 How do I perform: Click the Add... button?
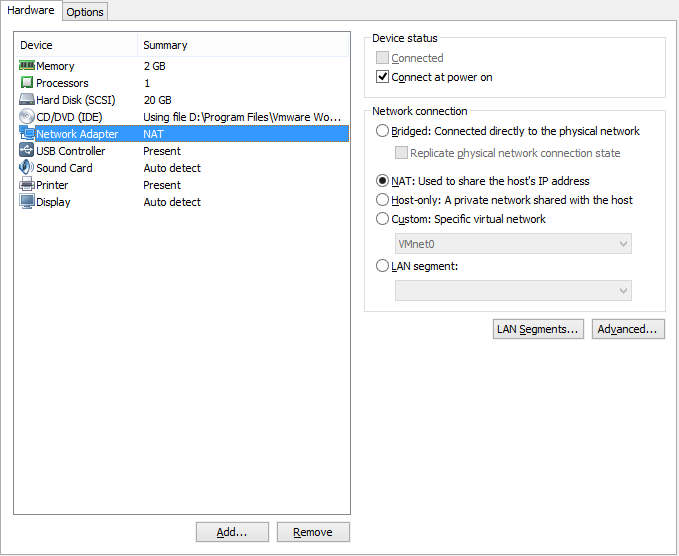click(x=232, y=532)
